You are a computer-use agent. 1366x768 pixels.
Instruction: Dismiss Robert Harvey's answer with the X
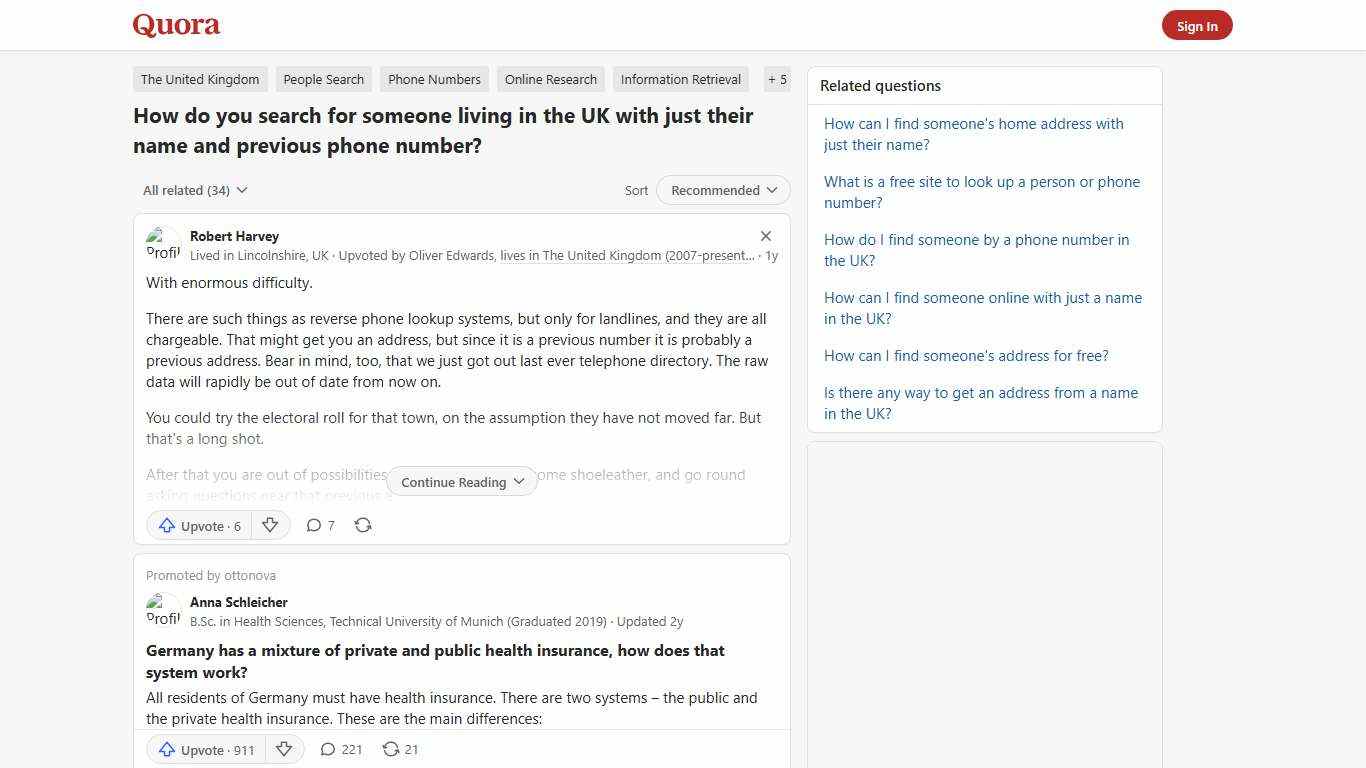pyautogui.click(x=766, y=236)
